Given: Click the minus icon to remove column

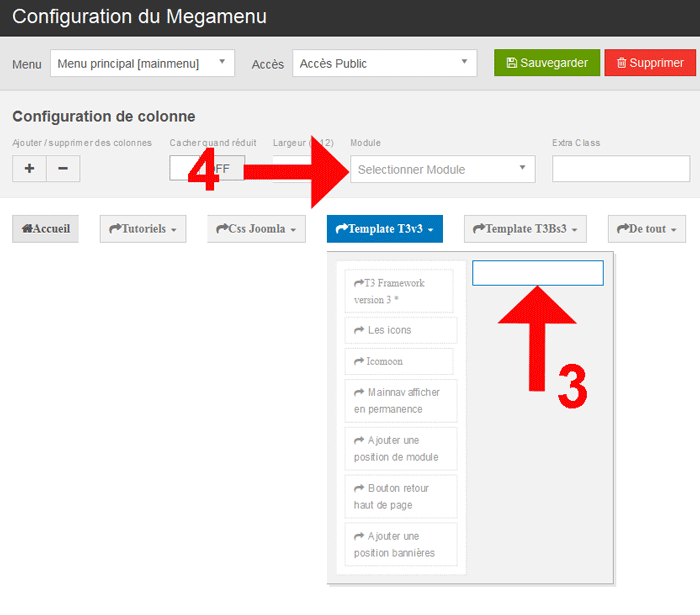Looking at the screenshot, I should (63, 169).
